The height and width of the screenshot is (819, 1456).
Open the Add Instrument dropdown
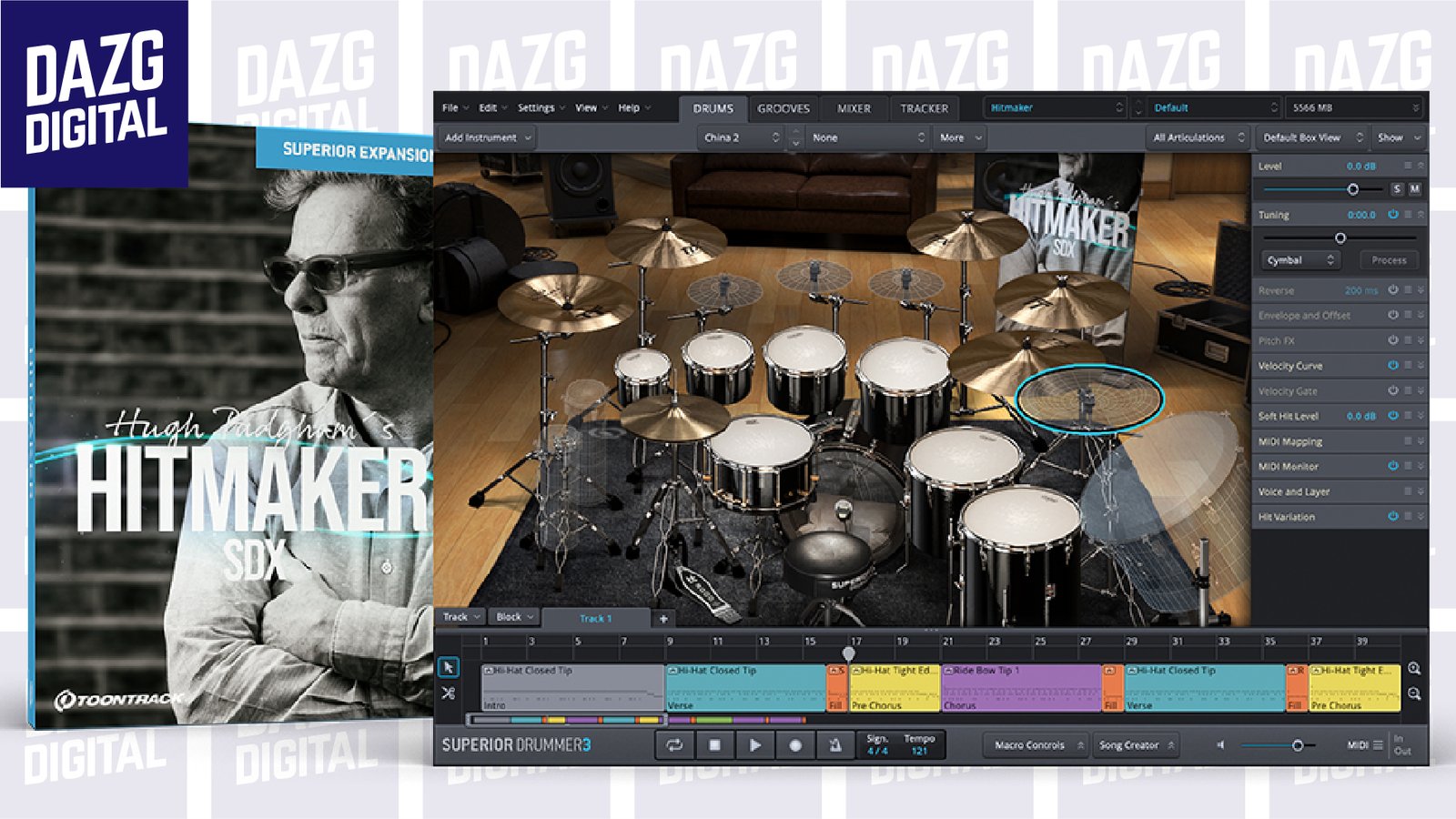(487, 137)
